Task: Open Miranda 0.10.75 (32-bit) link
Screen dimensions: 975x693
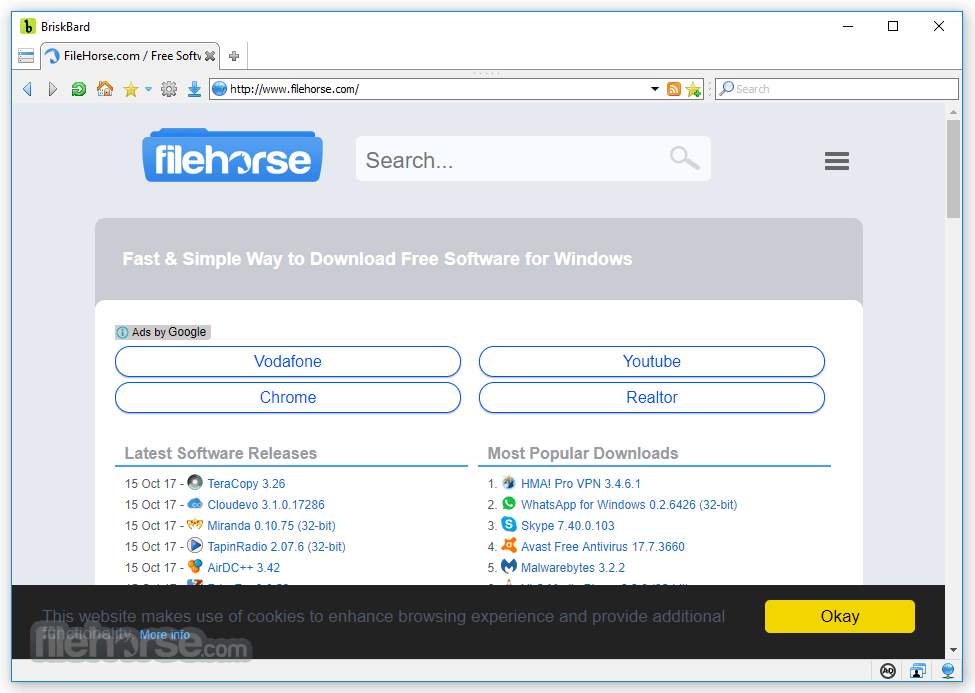Action: click(271, 526)
